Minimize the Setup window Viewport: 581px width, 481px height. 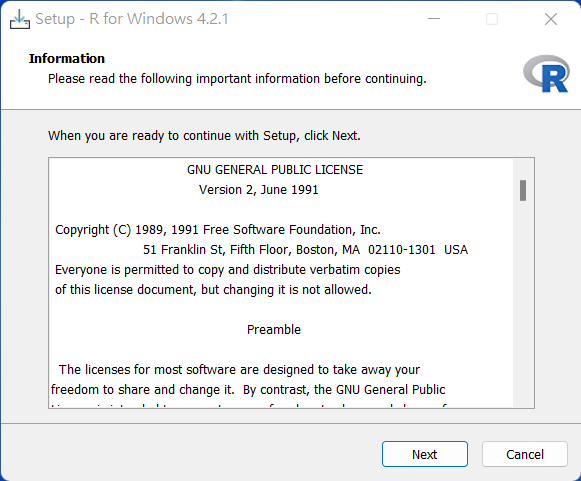[434, 19]
